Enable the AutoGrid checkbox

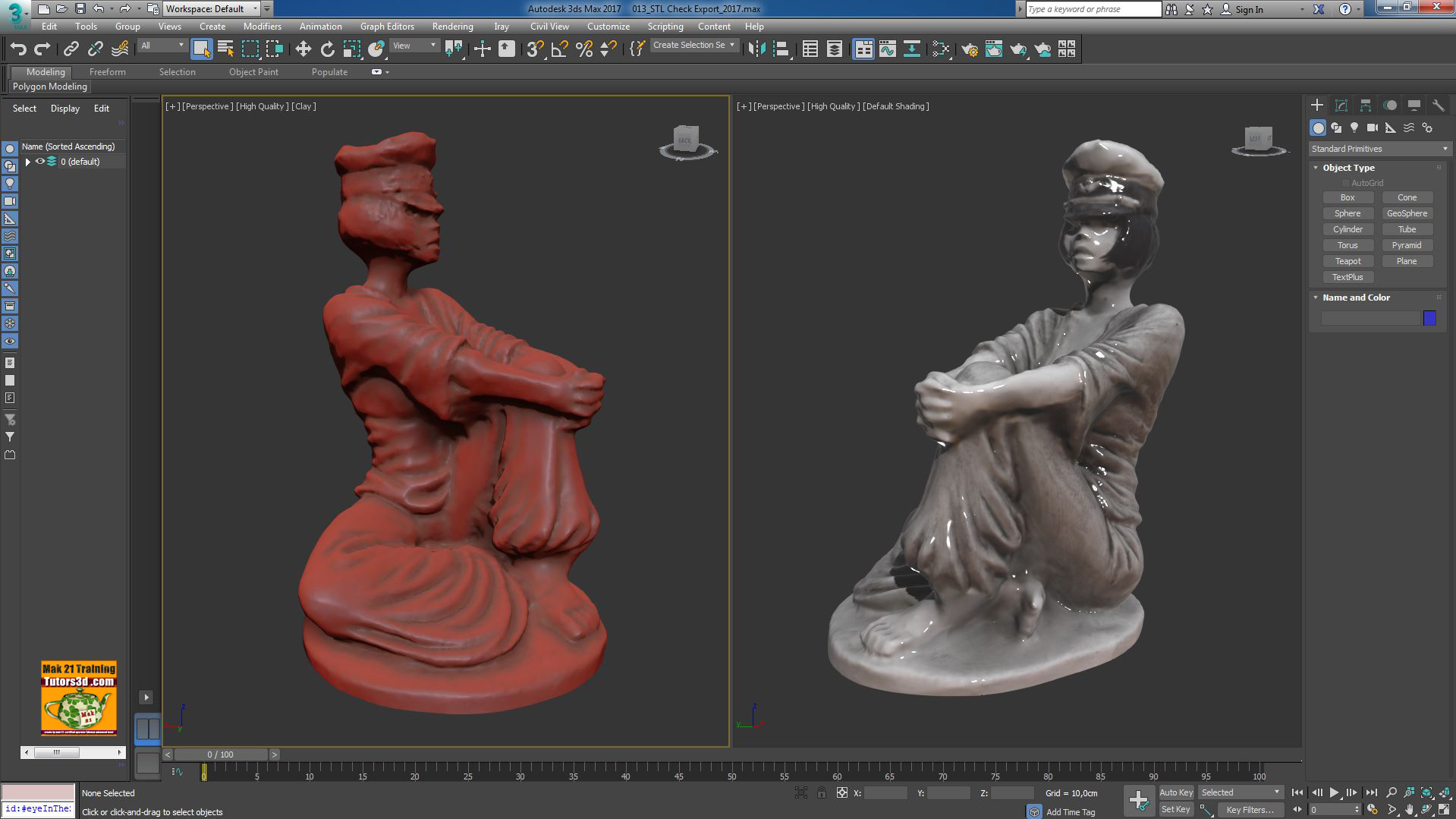tap(1344, 182)
